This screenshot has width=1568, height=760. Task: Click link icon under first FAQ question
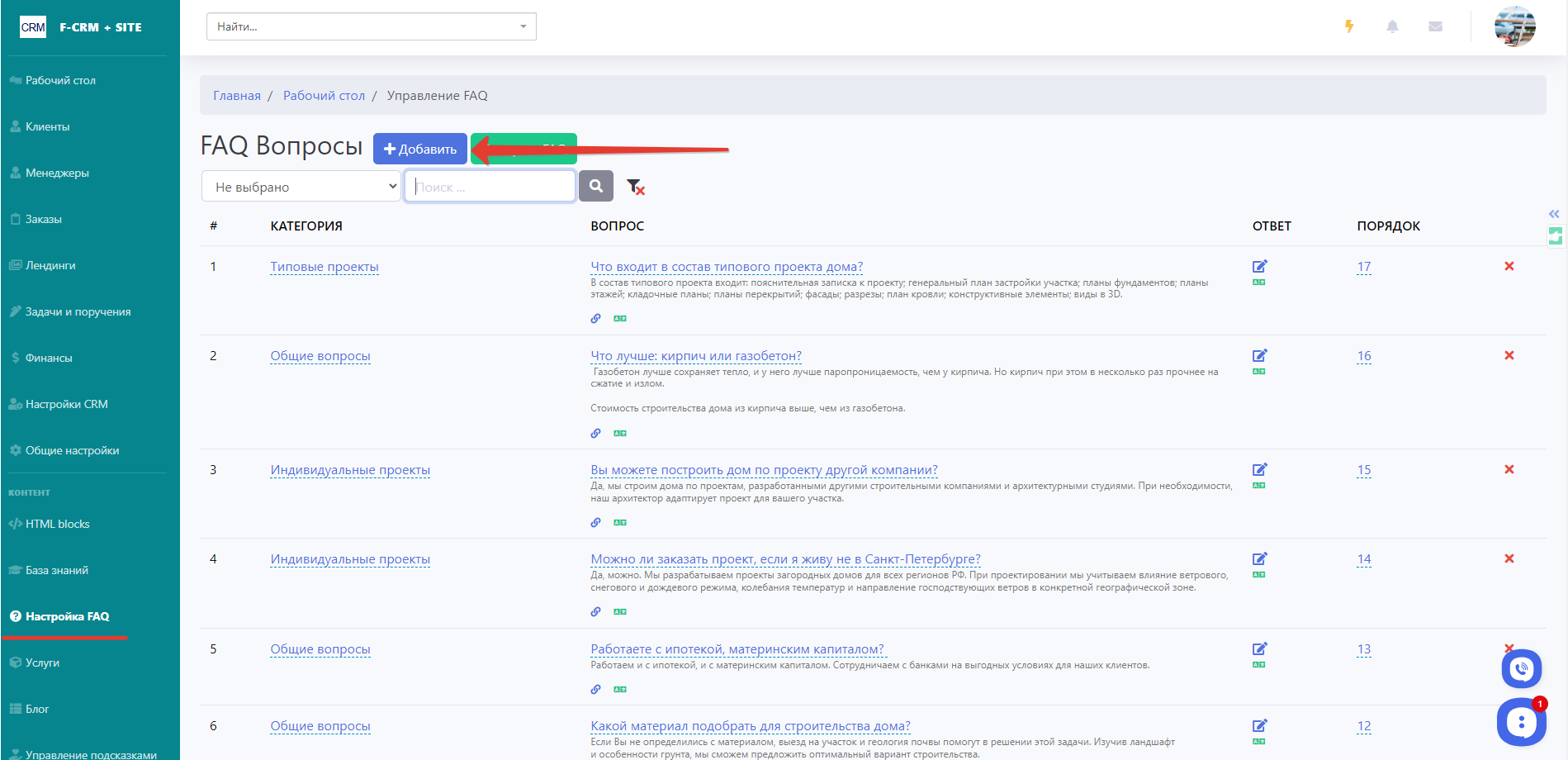click(595, 319)
